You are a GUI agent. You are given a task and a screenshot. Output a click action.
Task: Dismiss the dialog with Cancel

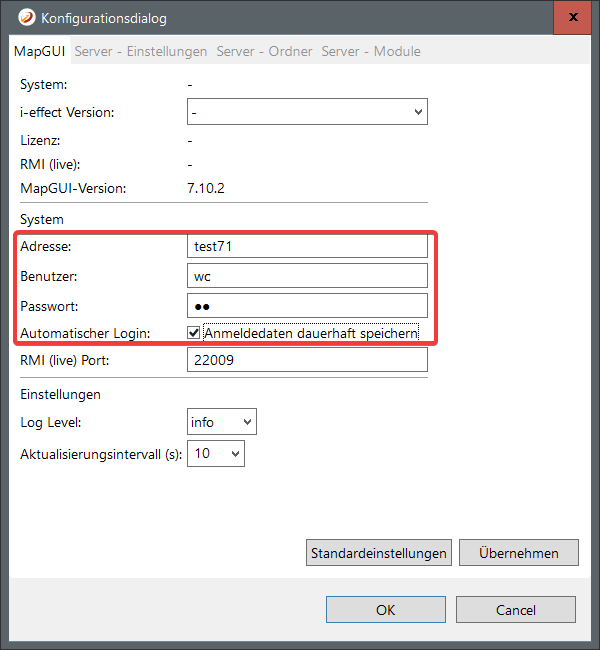515,609
